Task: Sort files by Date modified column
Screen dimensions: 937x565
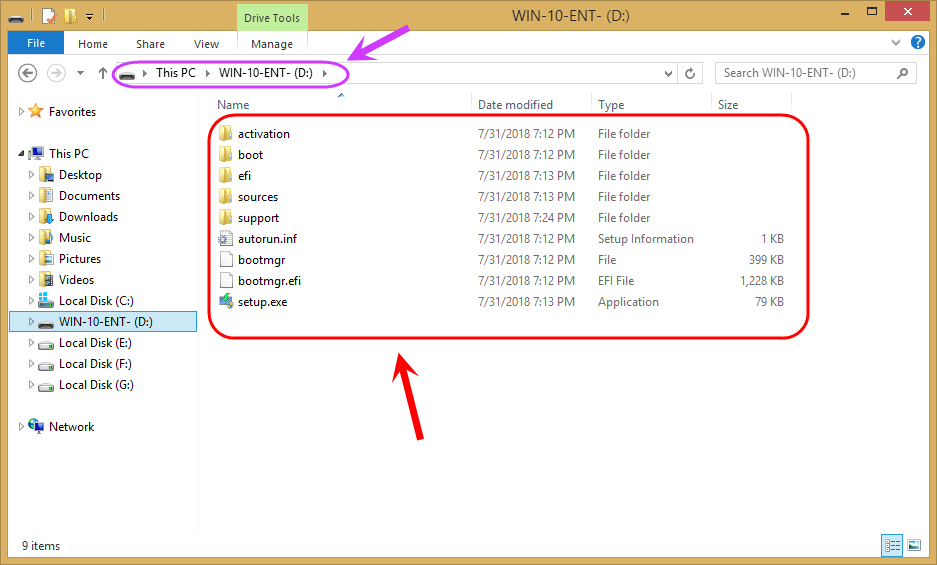Action: pos(515,105)
